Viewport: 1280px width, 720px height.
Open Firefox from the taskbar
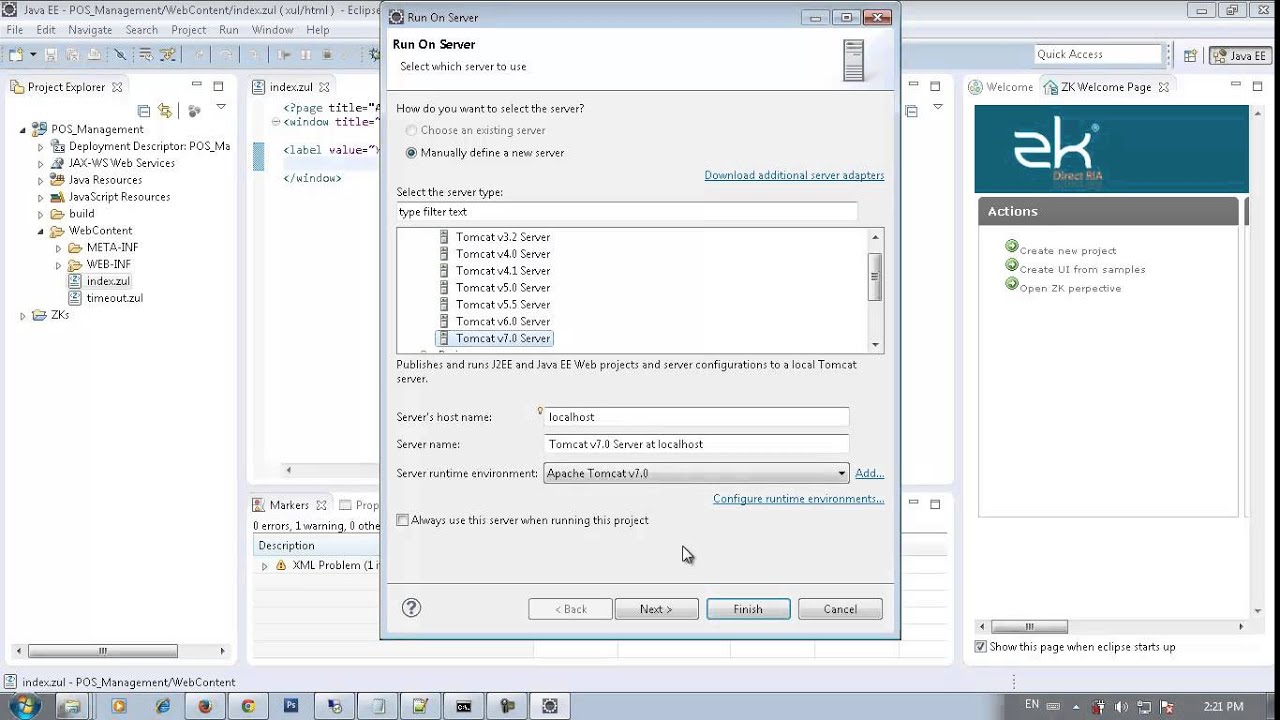[x=205, y=706]
